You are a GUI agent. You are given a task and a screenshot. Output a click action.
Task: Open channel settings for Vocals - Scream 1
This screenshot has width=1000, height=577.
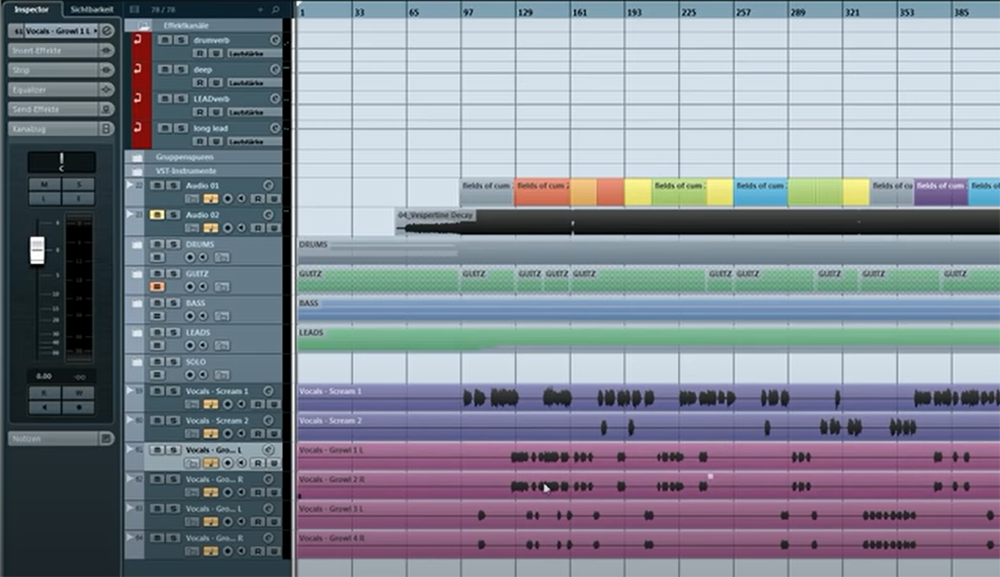(268, 391)
